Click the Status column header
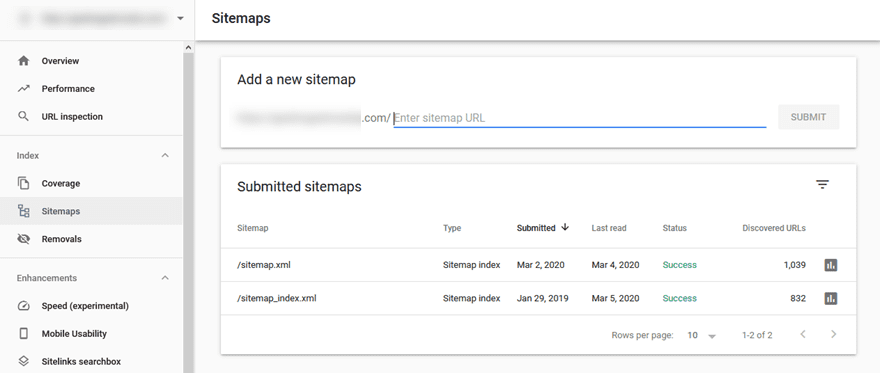Viewport: 880px width, 373px height. [675, 228]
